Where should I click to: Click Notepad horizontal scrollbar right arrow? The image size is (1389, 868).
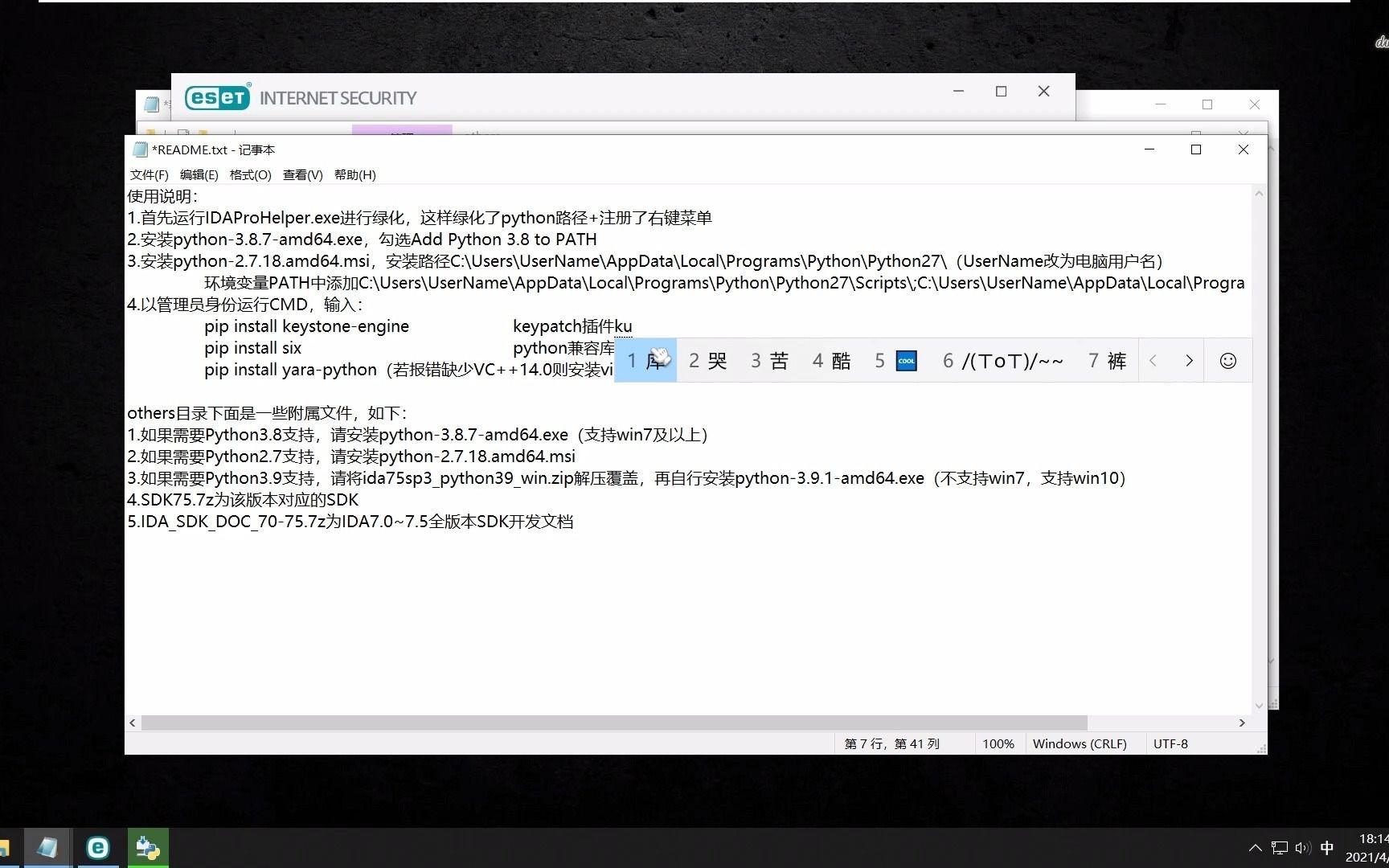[x=1242, y=723]
